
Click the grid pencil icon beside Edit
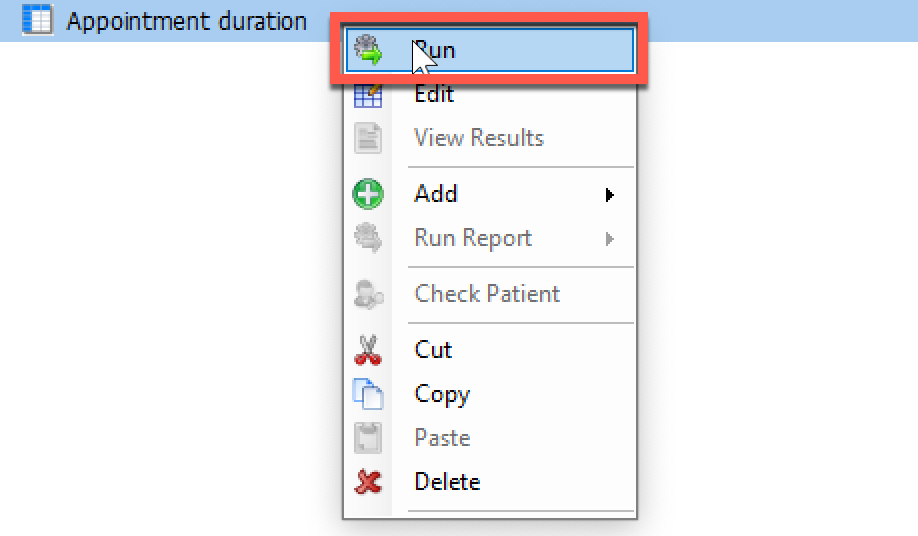368,95
